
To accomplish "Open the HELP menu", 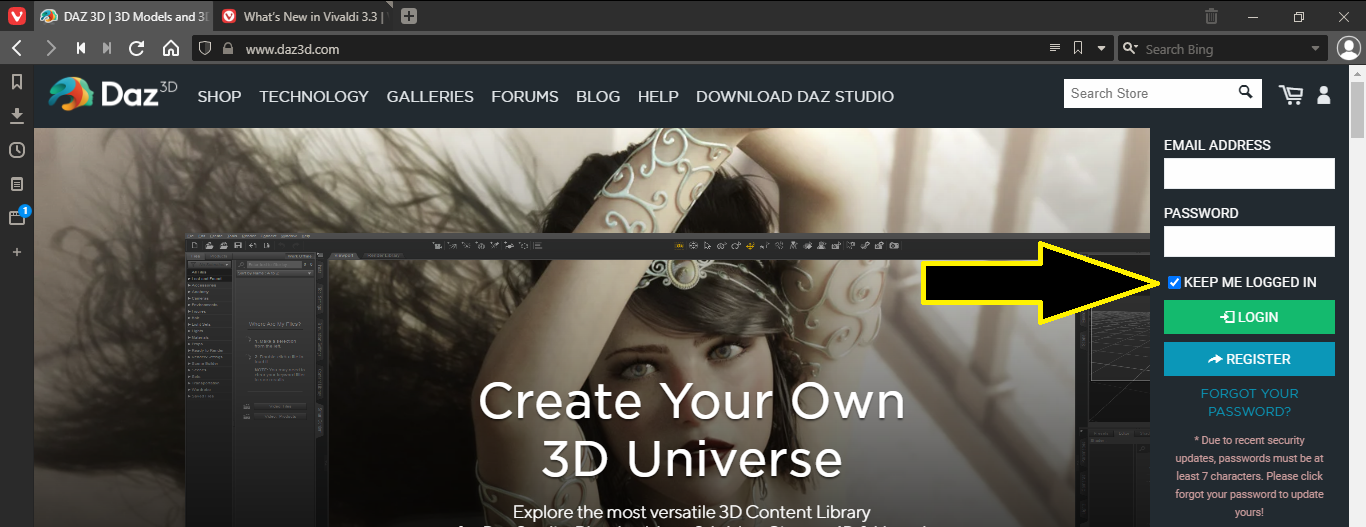I will tap(658, 97).
